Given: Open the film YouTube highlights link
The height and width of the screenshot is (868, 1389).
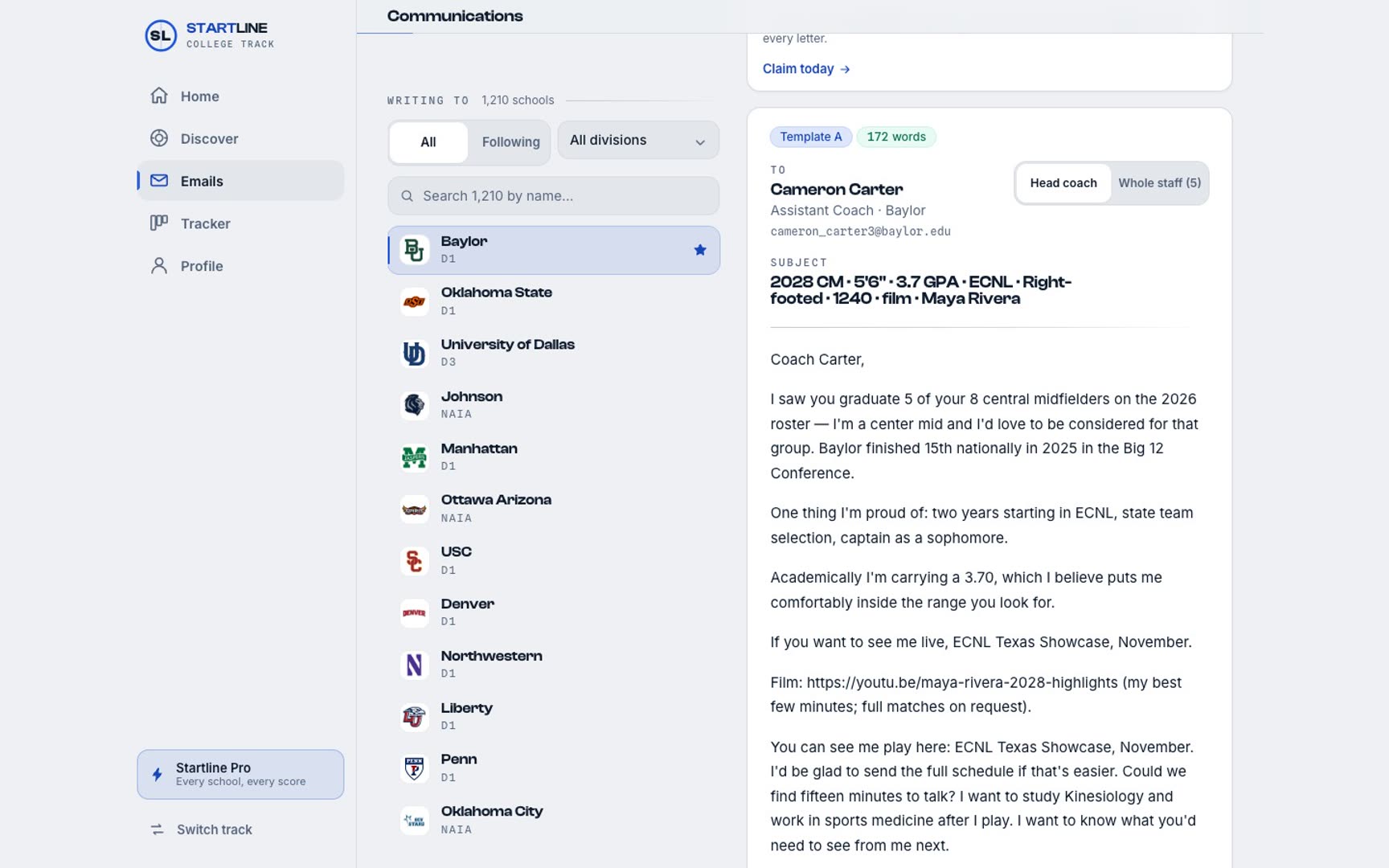Looking at the screenshot, I should pyautogui.click(x=962, y=682).
